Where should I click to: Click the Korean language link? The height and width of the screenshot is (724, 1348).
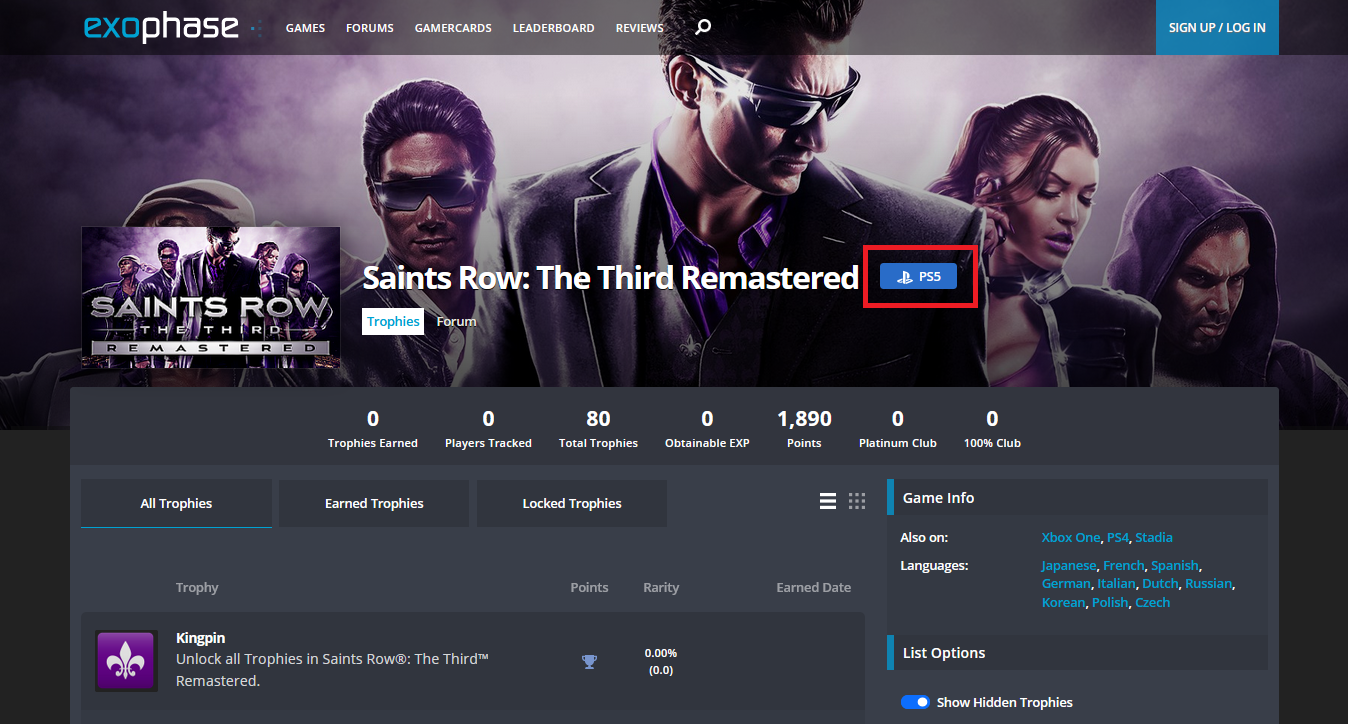[x=1062, y=602]
